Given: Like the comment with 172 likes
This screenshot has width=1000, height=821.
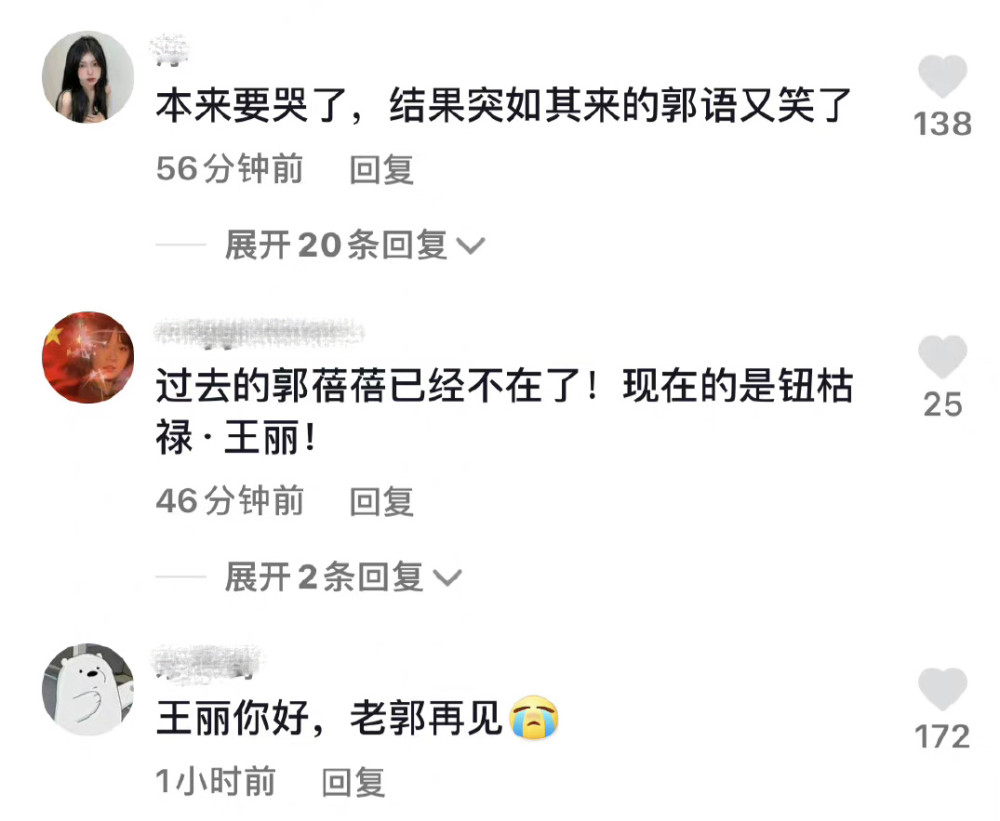Looking at the screenshot, I should point(942,690).
